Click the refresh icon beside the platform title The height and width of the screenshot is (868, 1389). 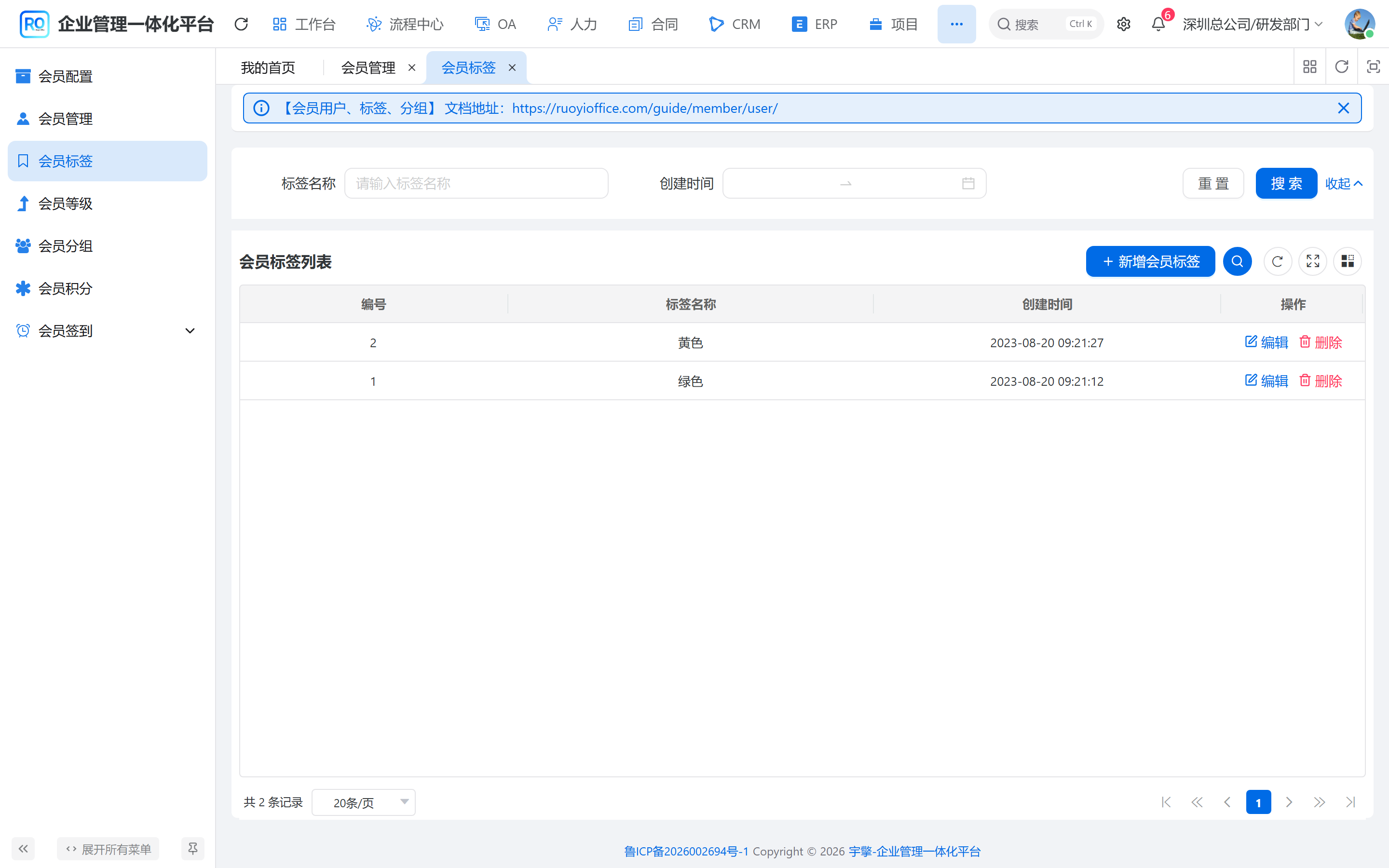coord(241,24)
